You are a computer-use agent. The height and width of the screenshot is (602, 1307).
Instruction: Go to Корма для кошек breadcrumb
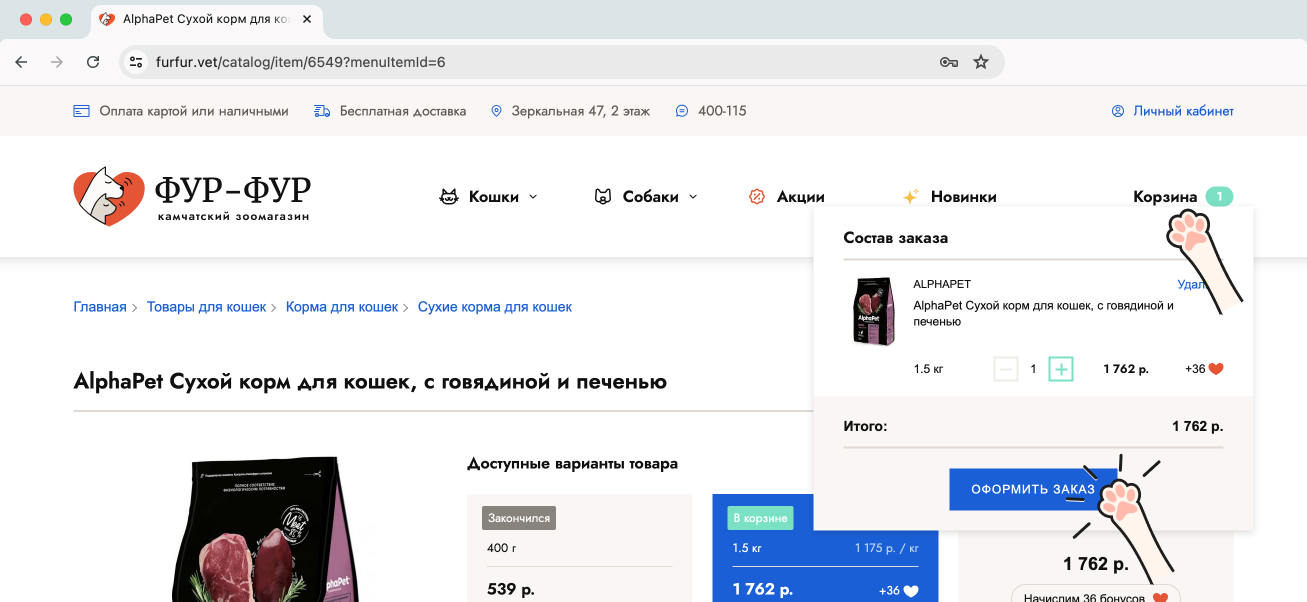[342, 307]
